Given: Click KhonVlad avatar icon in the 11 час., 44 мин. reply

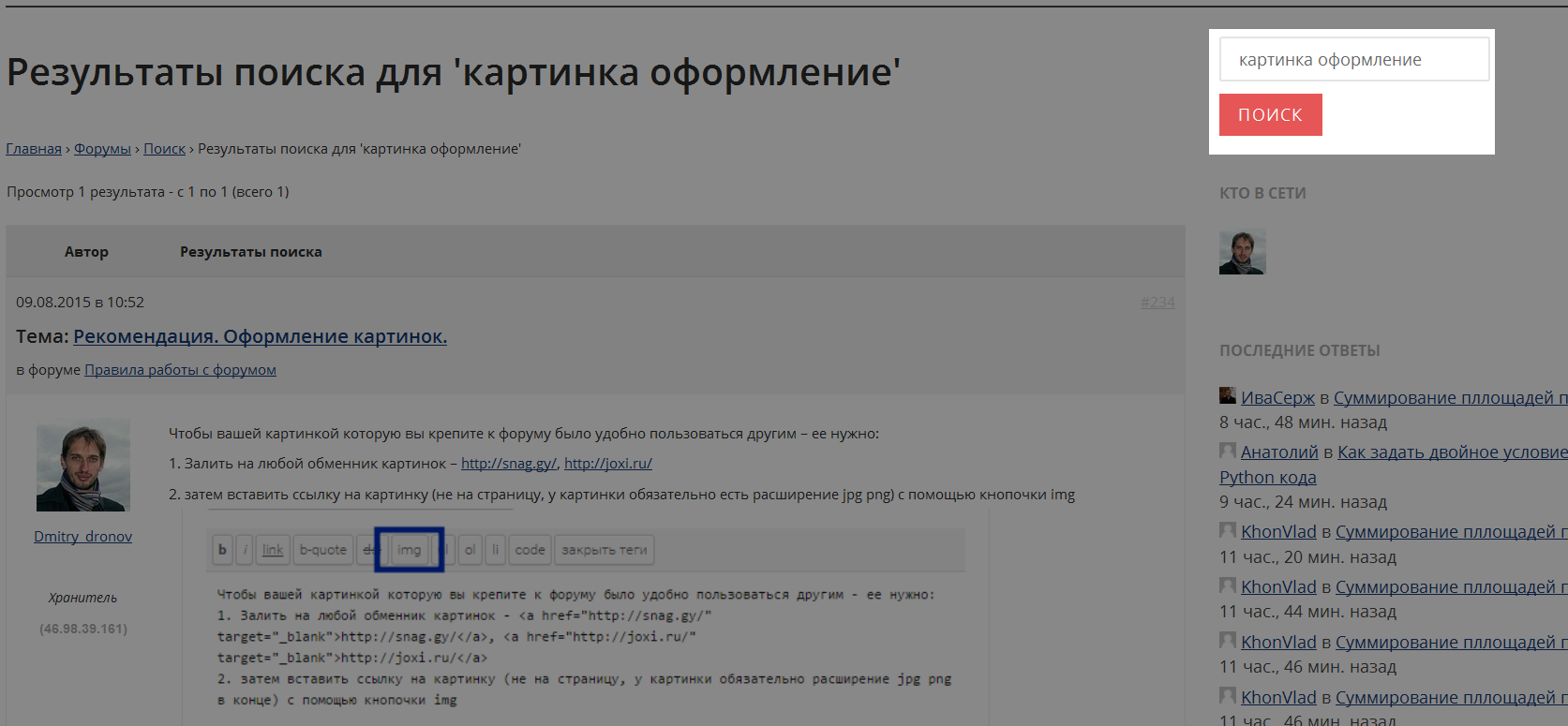Looking at the screenshot, I should [1228, 585].
